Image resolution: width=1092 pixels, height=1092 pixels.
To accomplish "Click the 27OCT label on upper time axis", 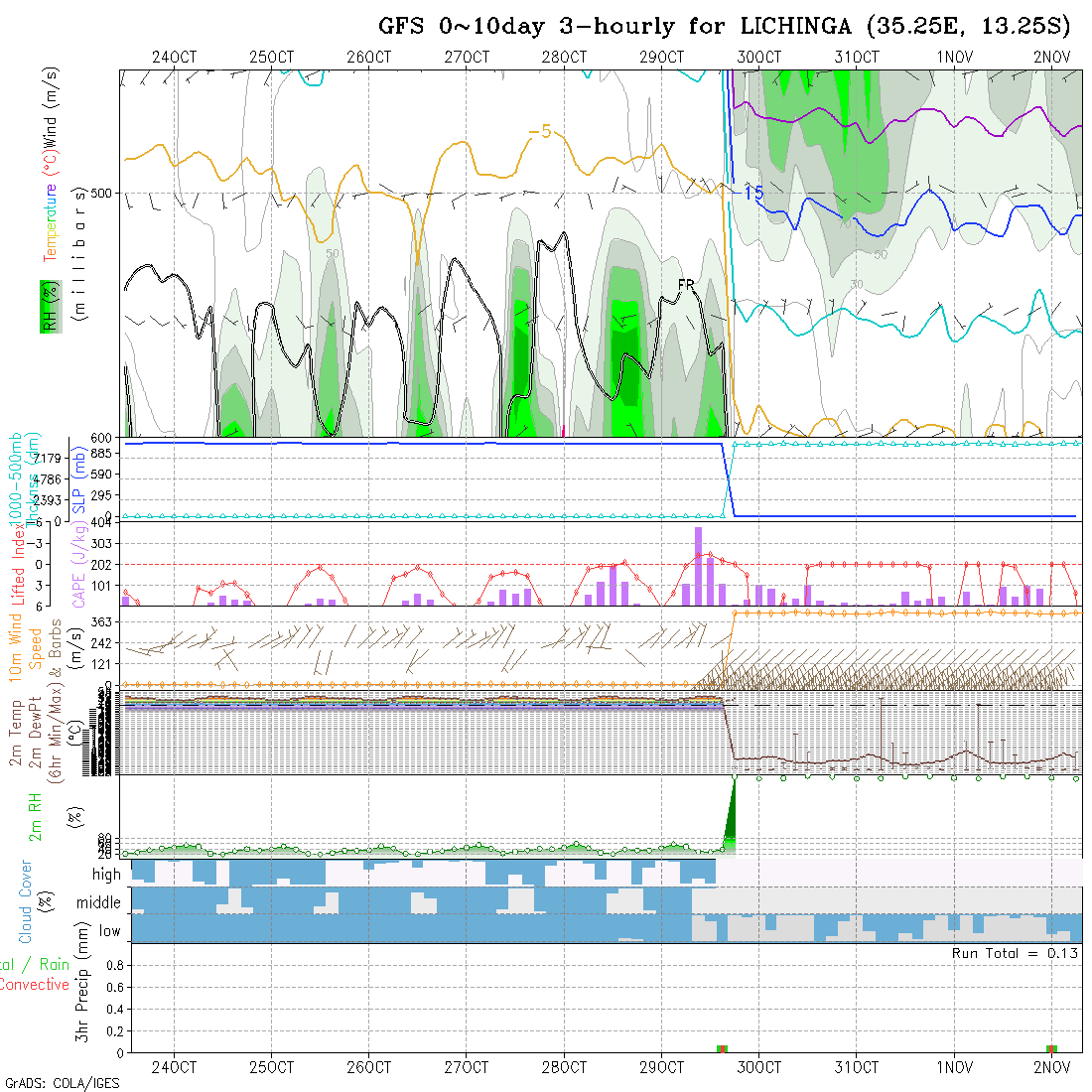I will [x=467, y=57].
